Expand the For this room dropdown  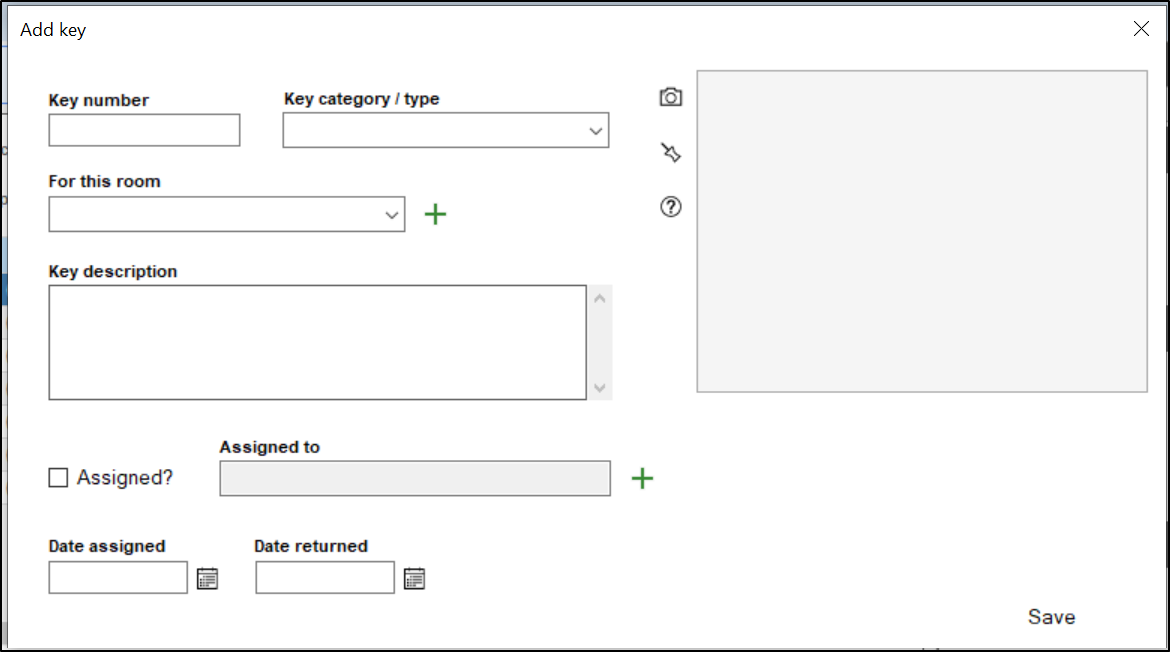(391, 215)
